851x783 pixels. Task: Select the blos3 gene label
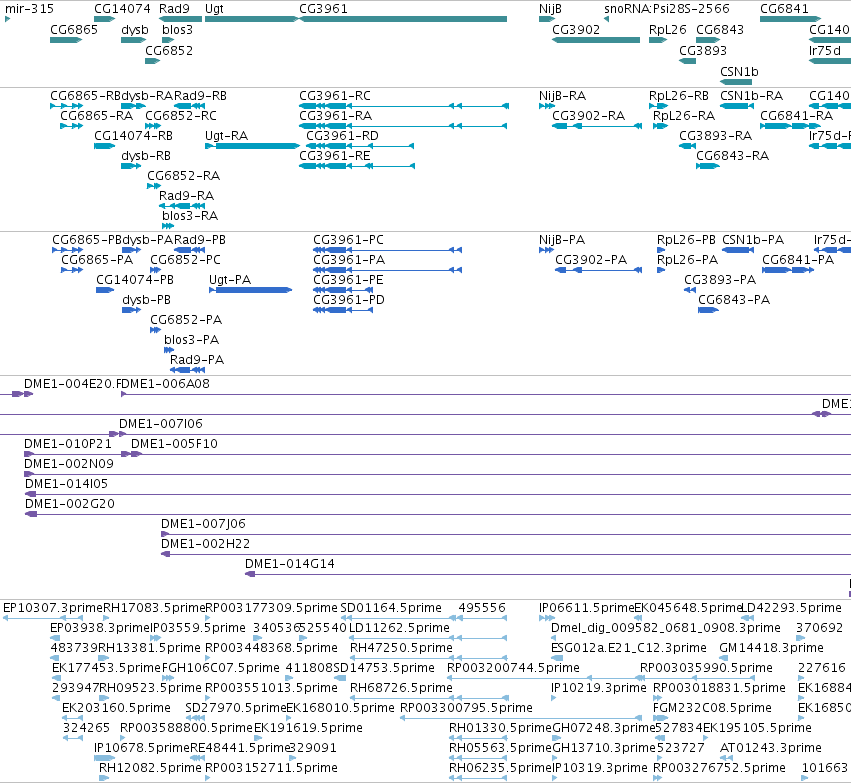177,29
